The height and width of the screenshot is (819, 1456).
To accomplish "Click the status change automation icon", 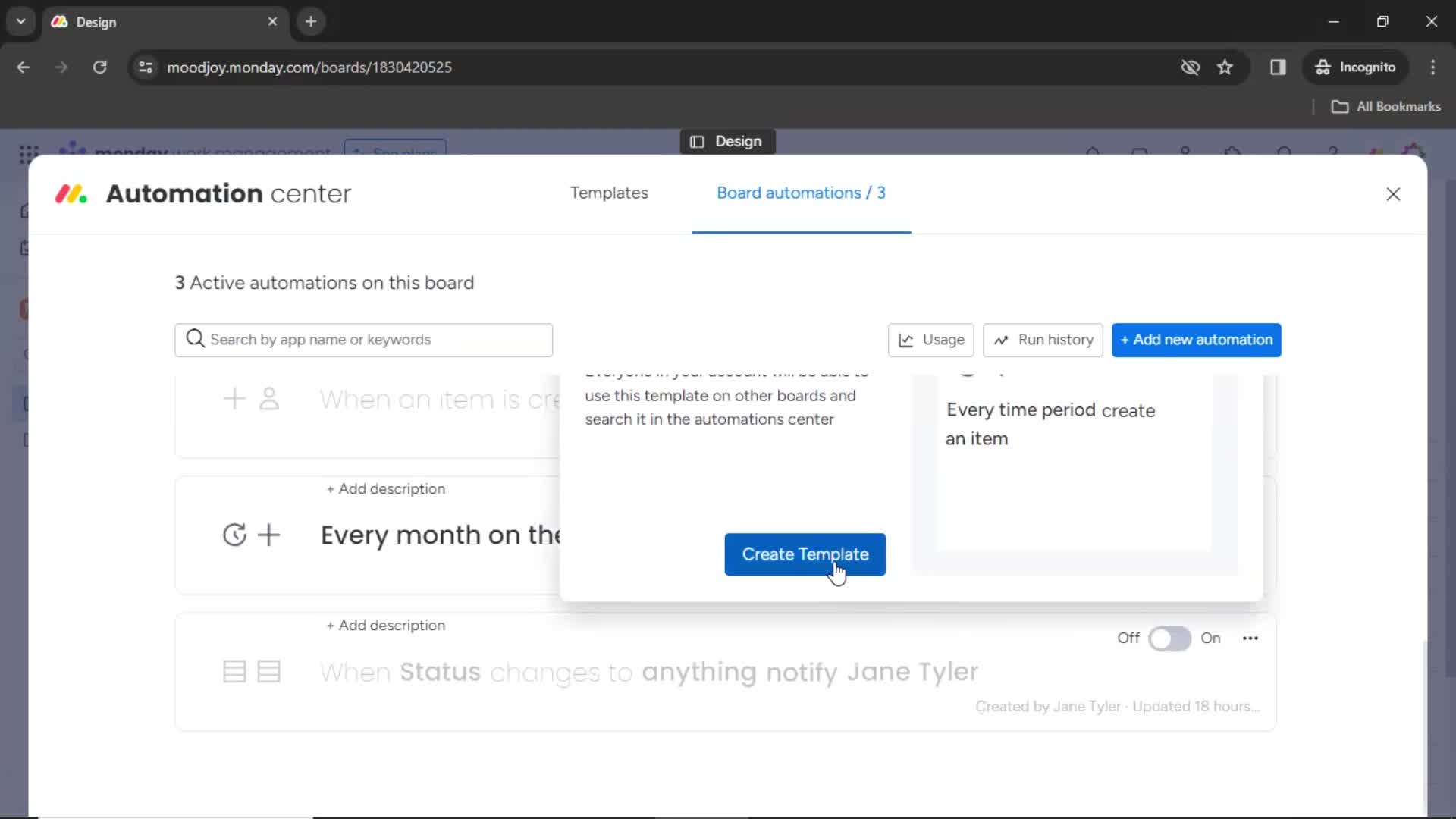I will (251, 671).
